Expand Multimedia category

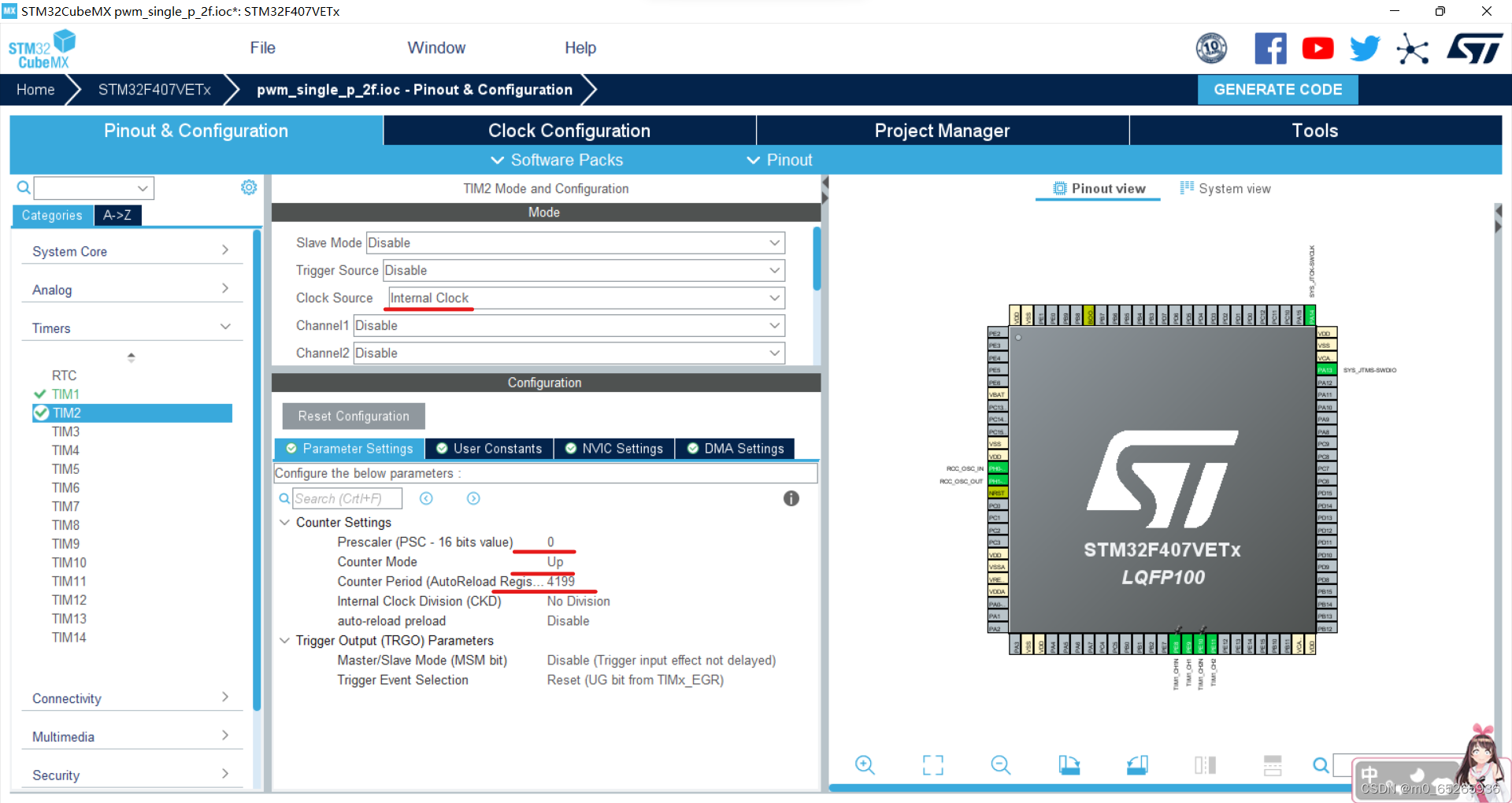coord(131,737)
